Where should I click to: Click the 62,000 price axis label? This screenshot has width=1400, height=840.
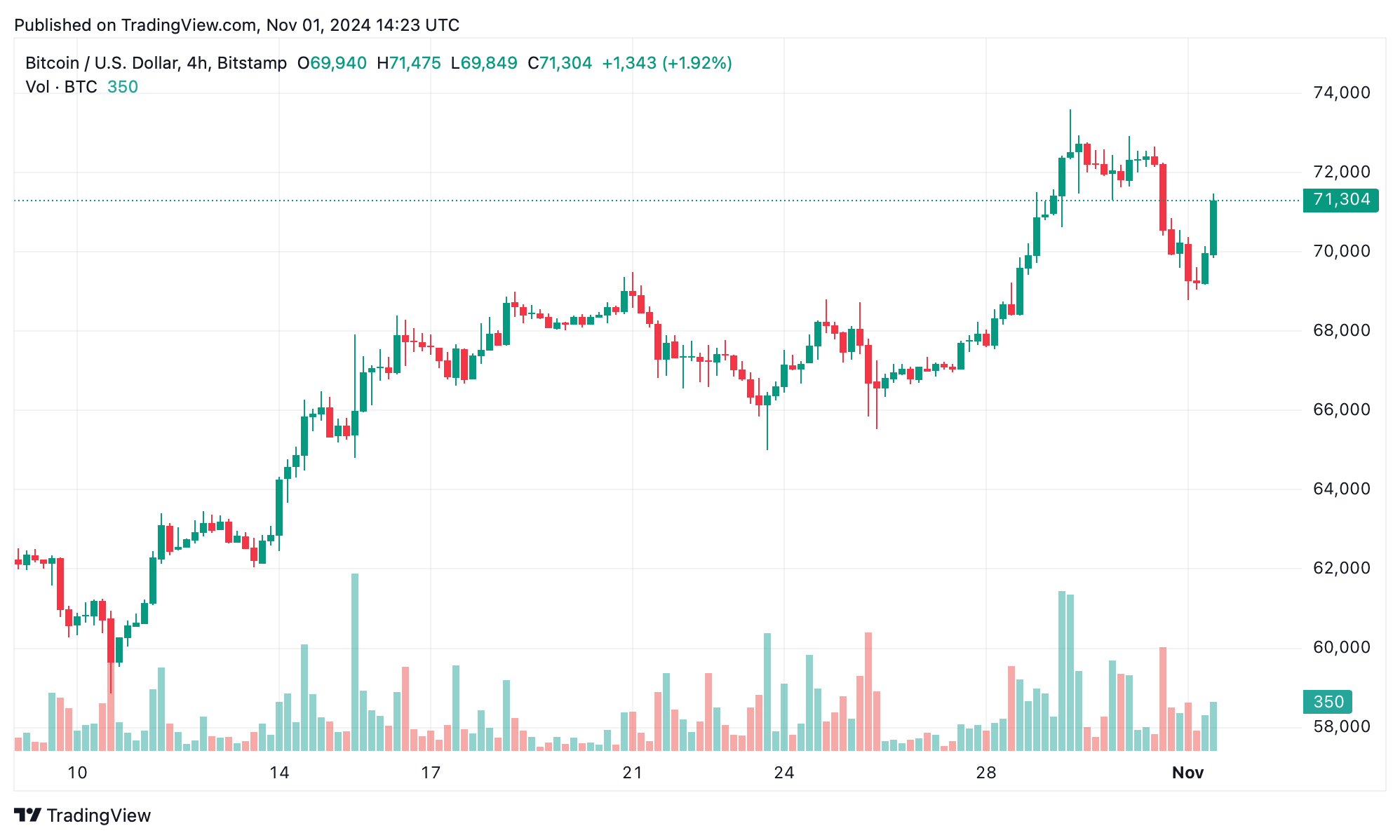(1341, 568)
